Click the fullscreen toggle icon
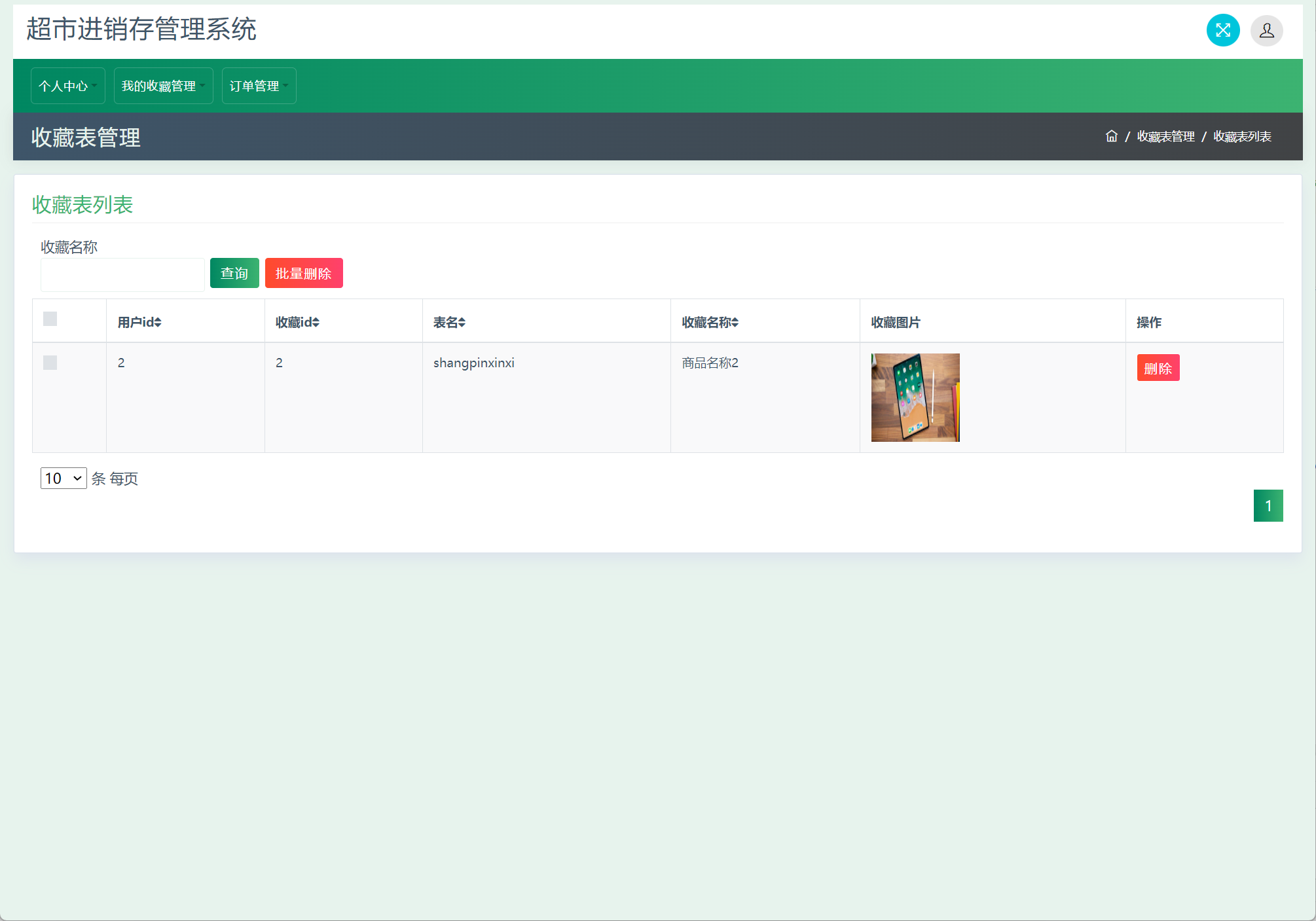Screen dimensions: 1316x921 pyautogui.click(x=1222, y=30)
